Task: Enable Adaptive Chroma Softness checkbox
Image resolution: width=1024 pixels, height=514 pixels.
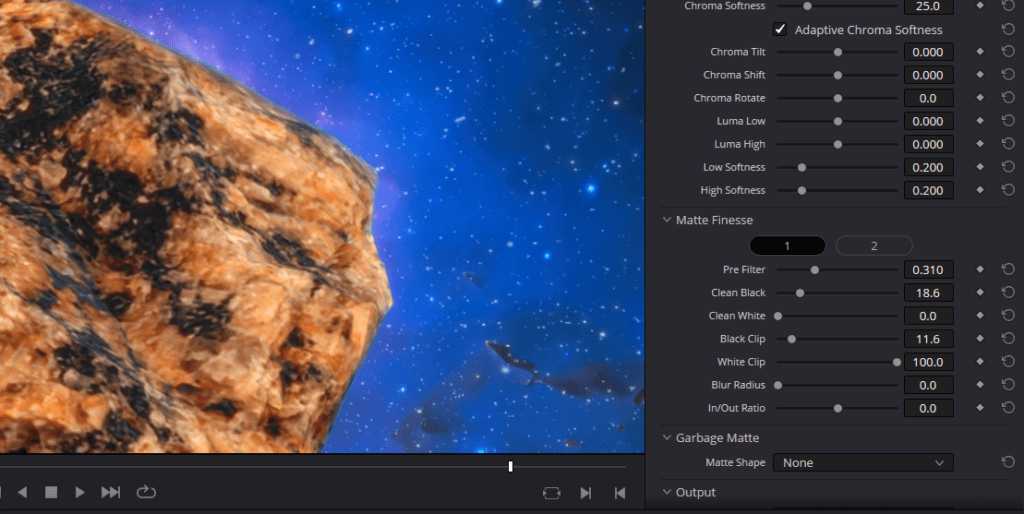Action: (780, 29)
